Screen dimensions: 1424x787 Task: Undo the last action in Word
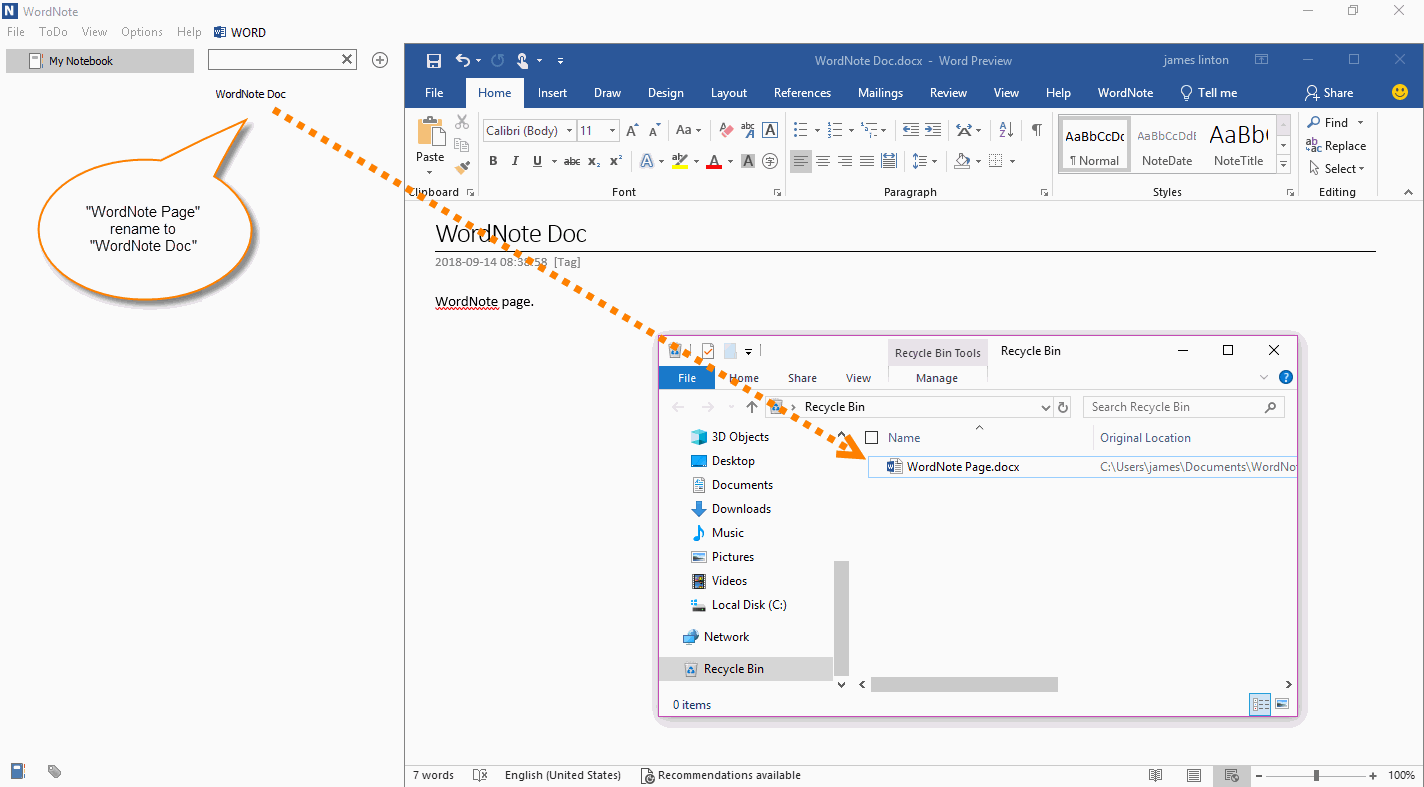pyautogui.click(x=463, y=60)
